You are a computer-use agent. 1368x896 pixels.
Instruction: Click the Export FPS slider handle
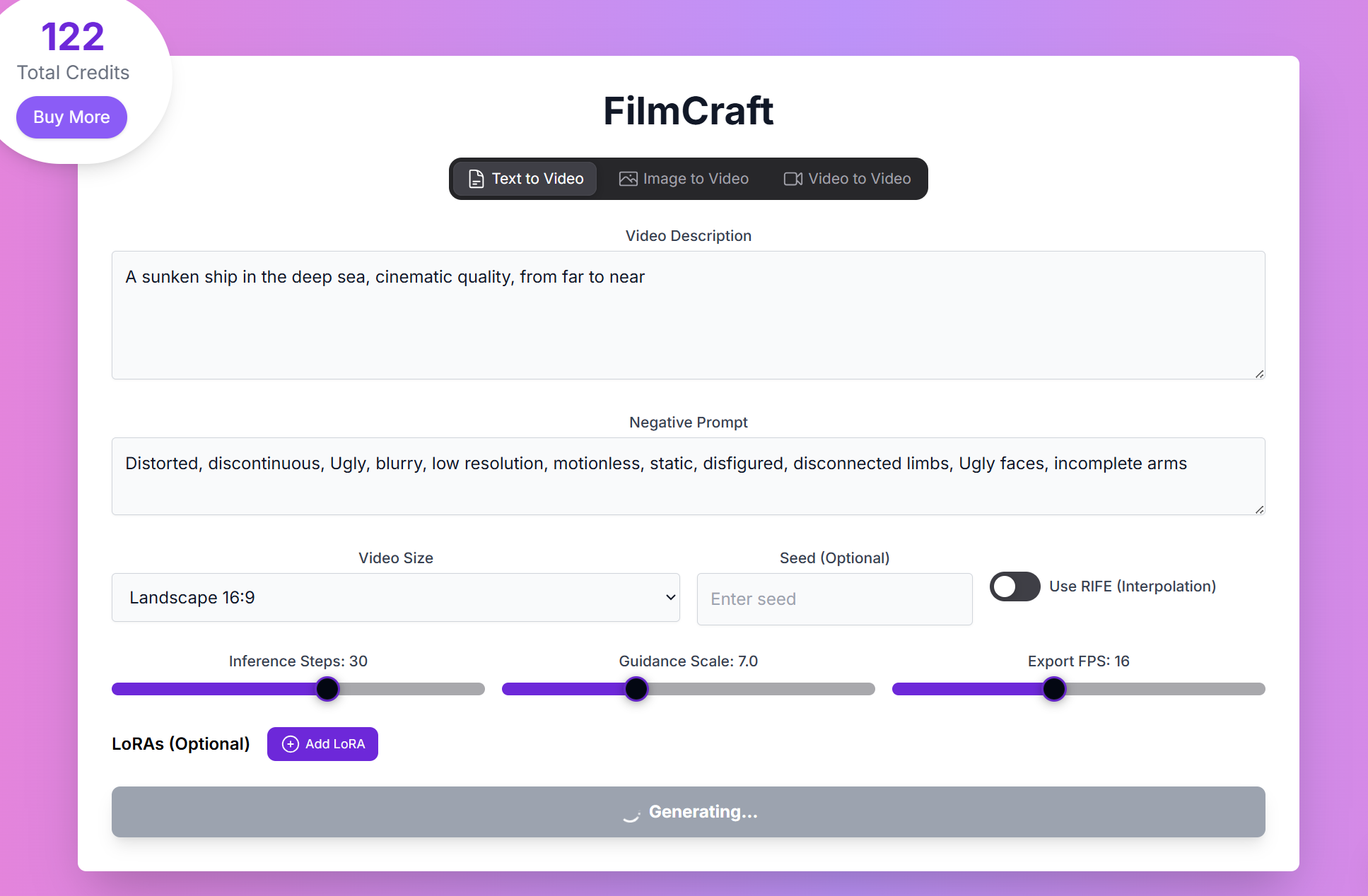[1053, 689]
